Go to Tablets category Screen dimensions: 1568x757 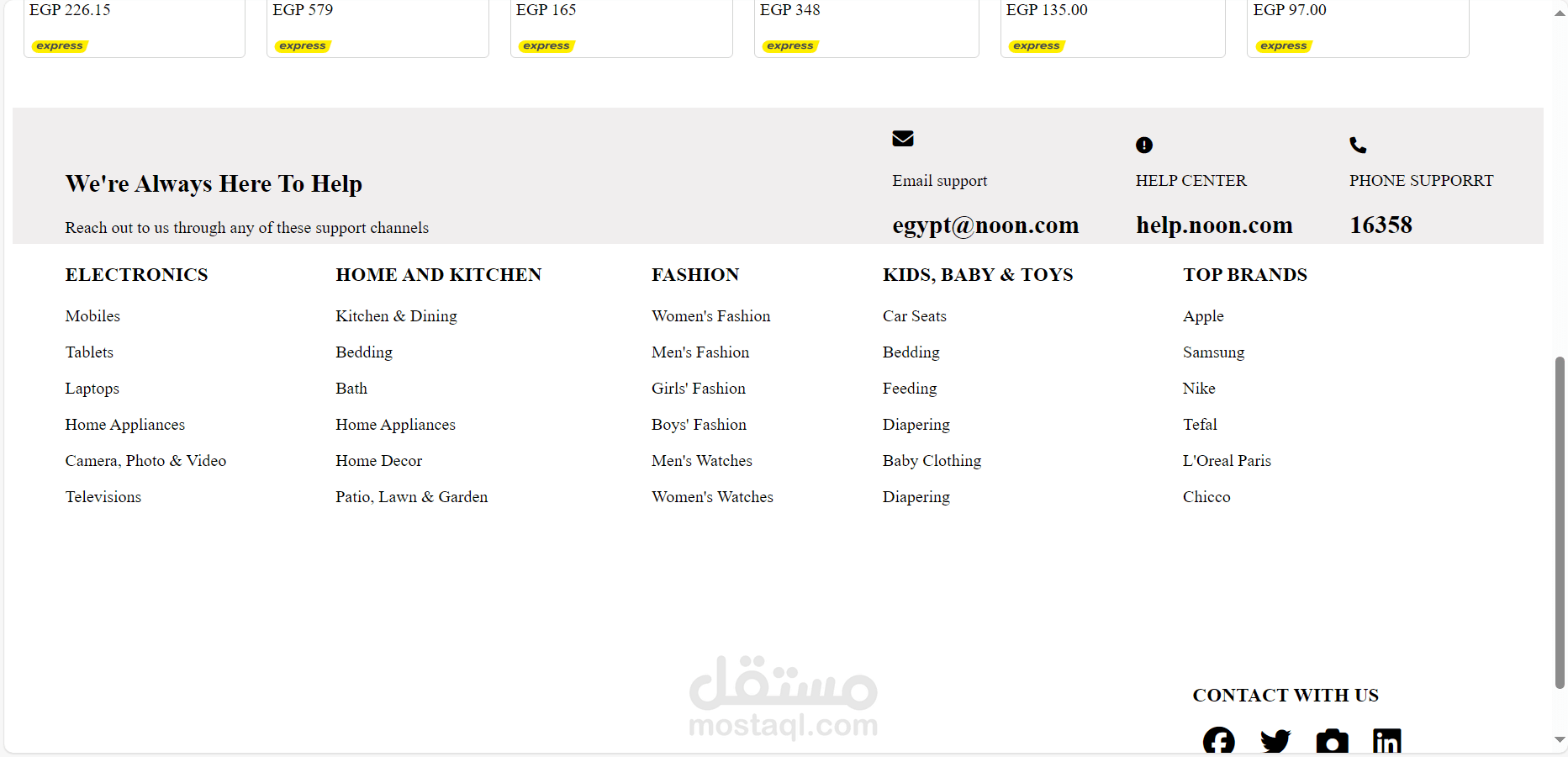pos(89,352)
